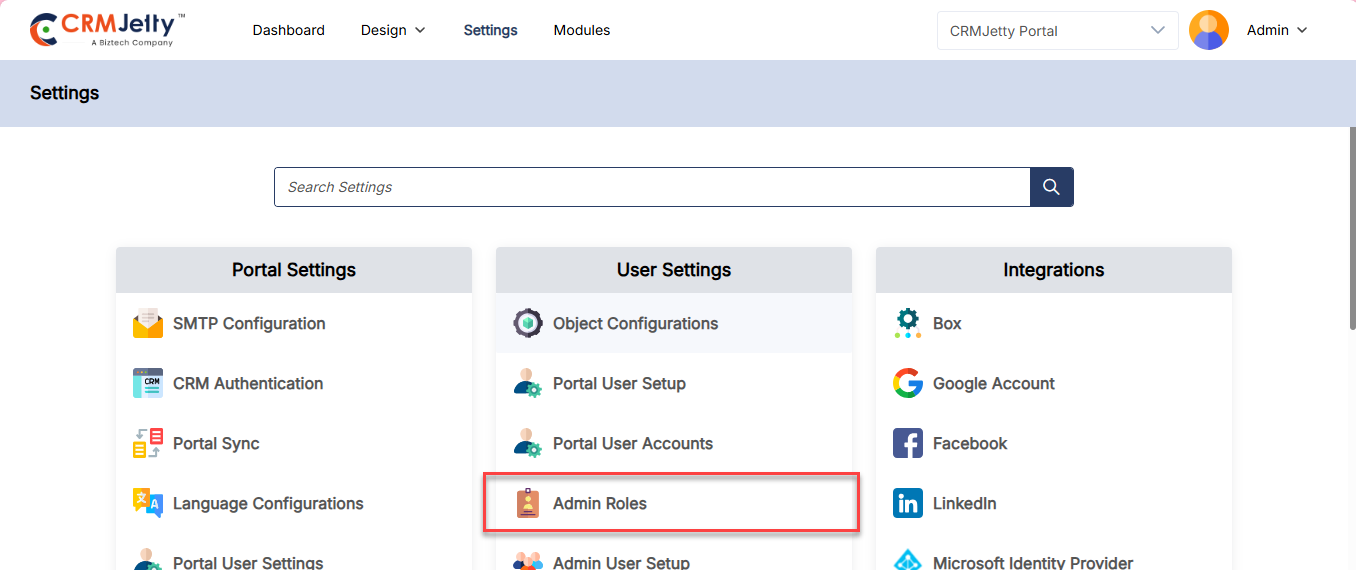Open the Portal User Accounts link
Viewport: 1356px width, 570px height.
click(633, 443)
